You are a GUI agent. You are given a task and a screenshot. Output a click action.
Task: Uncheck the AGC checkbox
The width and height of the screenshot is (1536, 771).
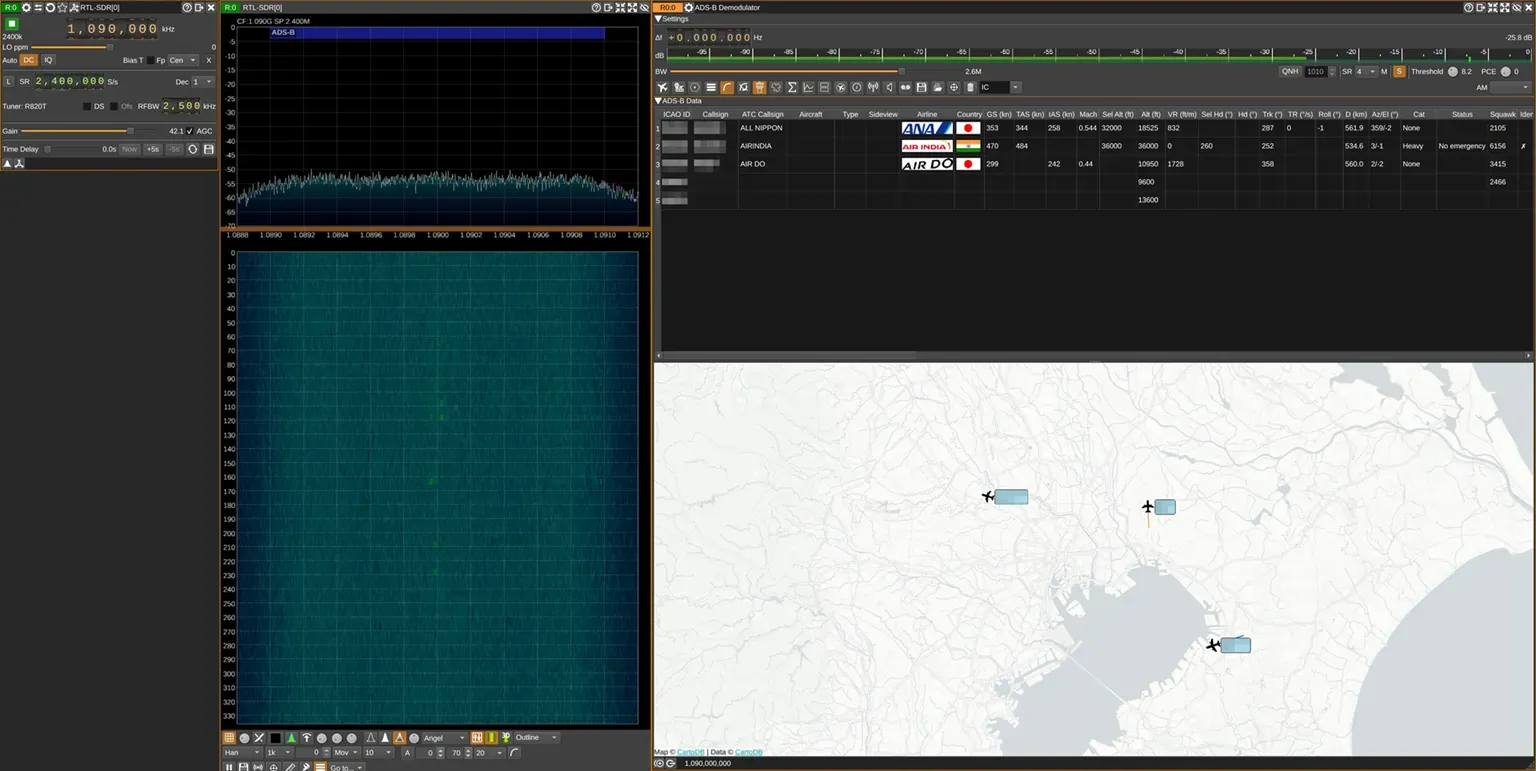click(190, 131)
